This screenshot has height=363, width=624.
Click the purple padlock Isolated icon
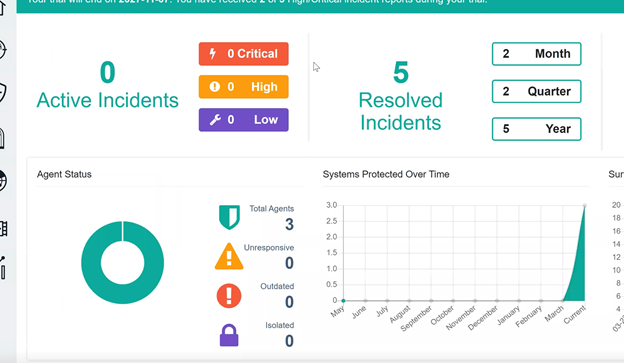click(229, 335)
